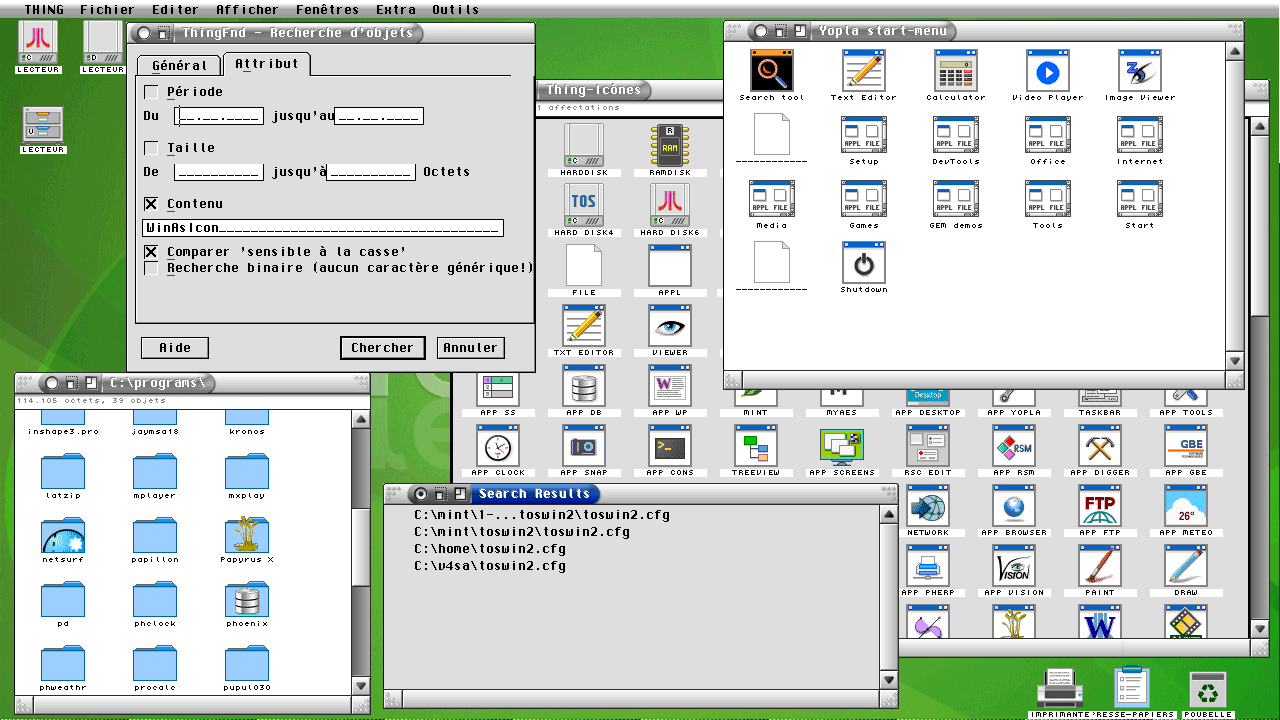Uncheck the Contenu checkbox
Screen dimensions: 1280x720
[x=152, y=204]
